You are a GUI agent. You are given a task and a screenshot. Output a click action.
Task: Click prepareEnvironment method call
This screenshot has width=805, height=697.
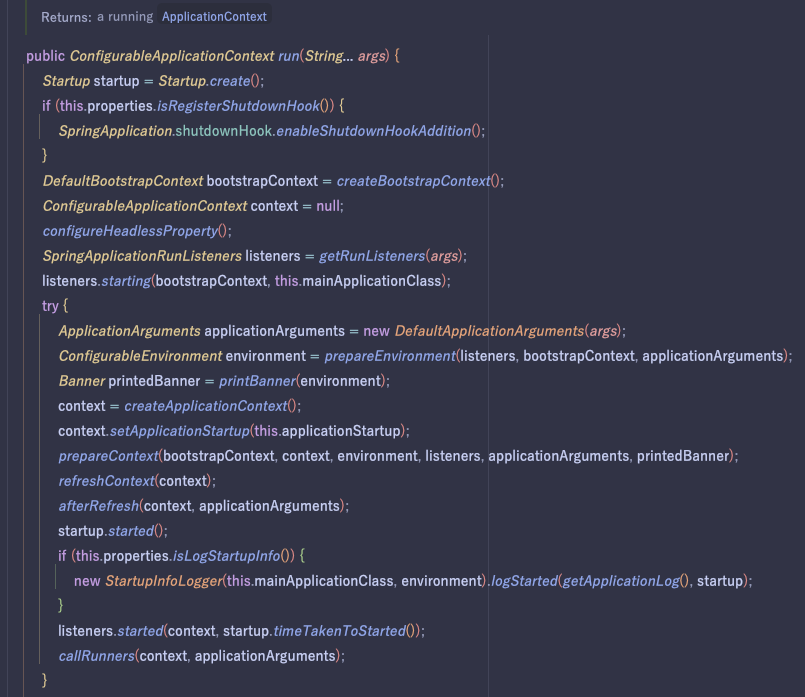coord(390,356)
